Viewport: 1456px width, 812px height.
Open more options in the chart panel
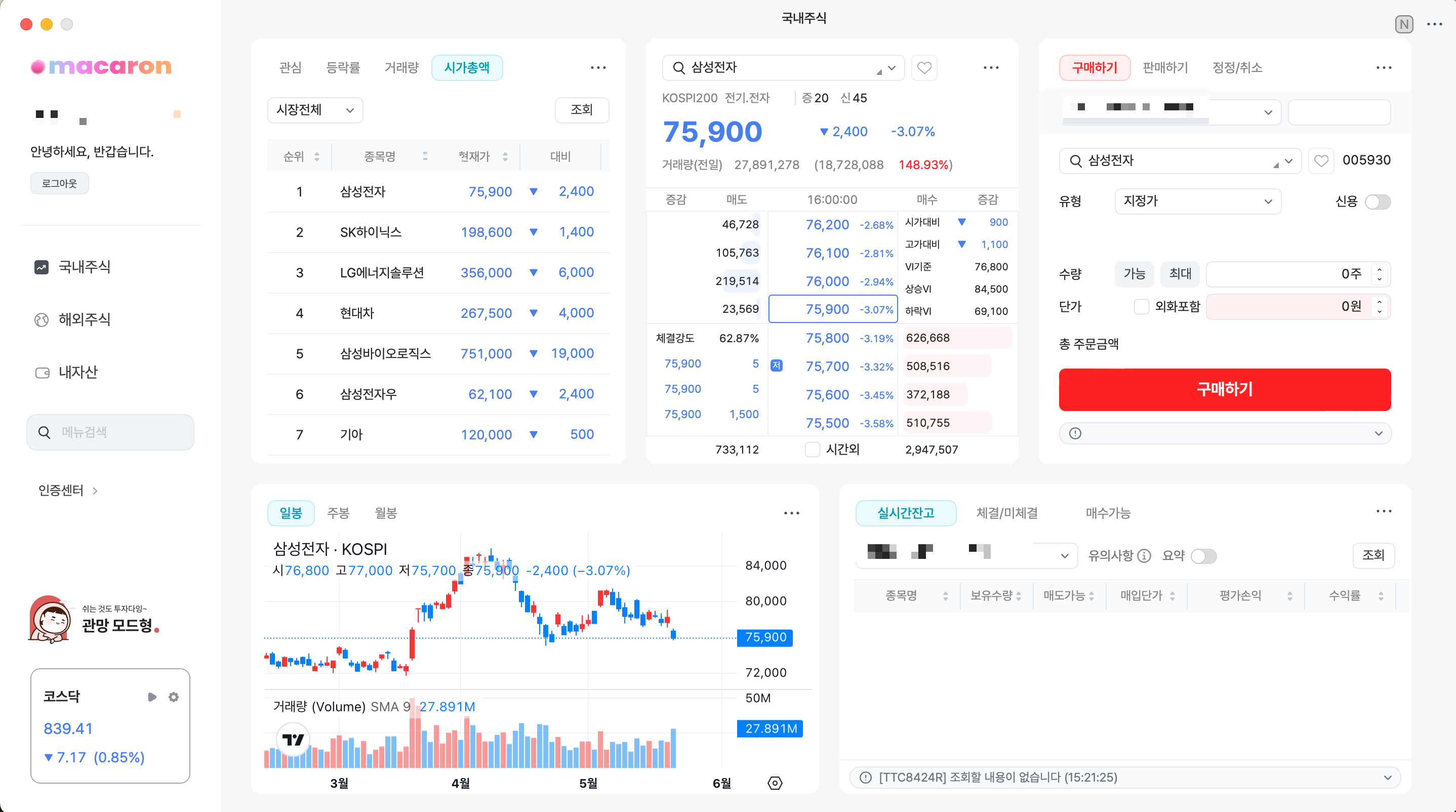(791, 513)
